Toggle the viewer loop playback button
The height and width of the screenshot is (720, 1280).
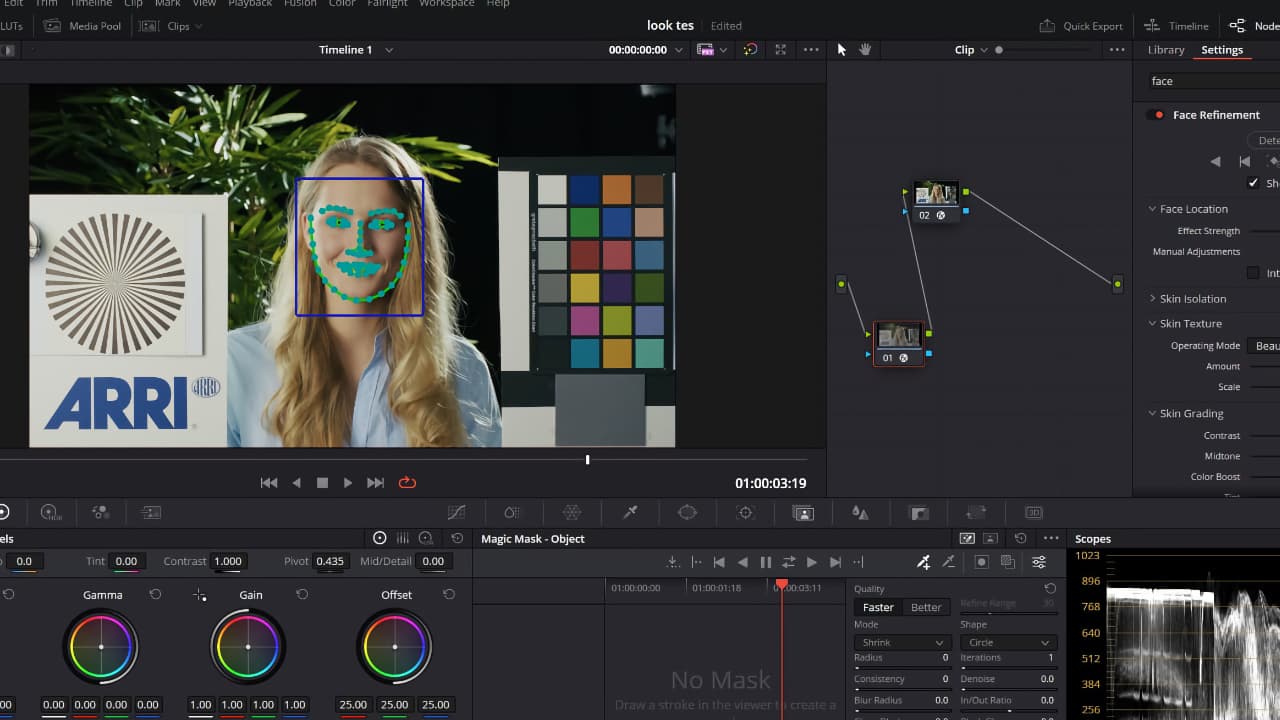[407, 482]
